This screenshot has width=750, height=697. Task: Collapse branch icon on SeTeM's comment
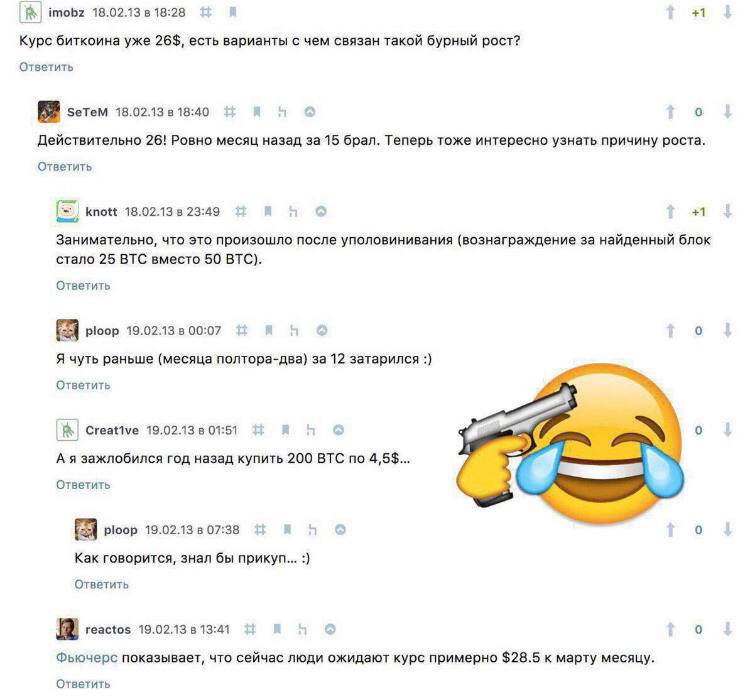[310, 112]
